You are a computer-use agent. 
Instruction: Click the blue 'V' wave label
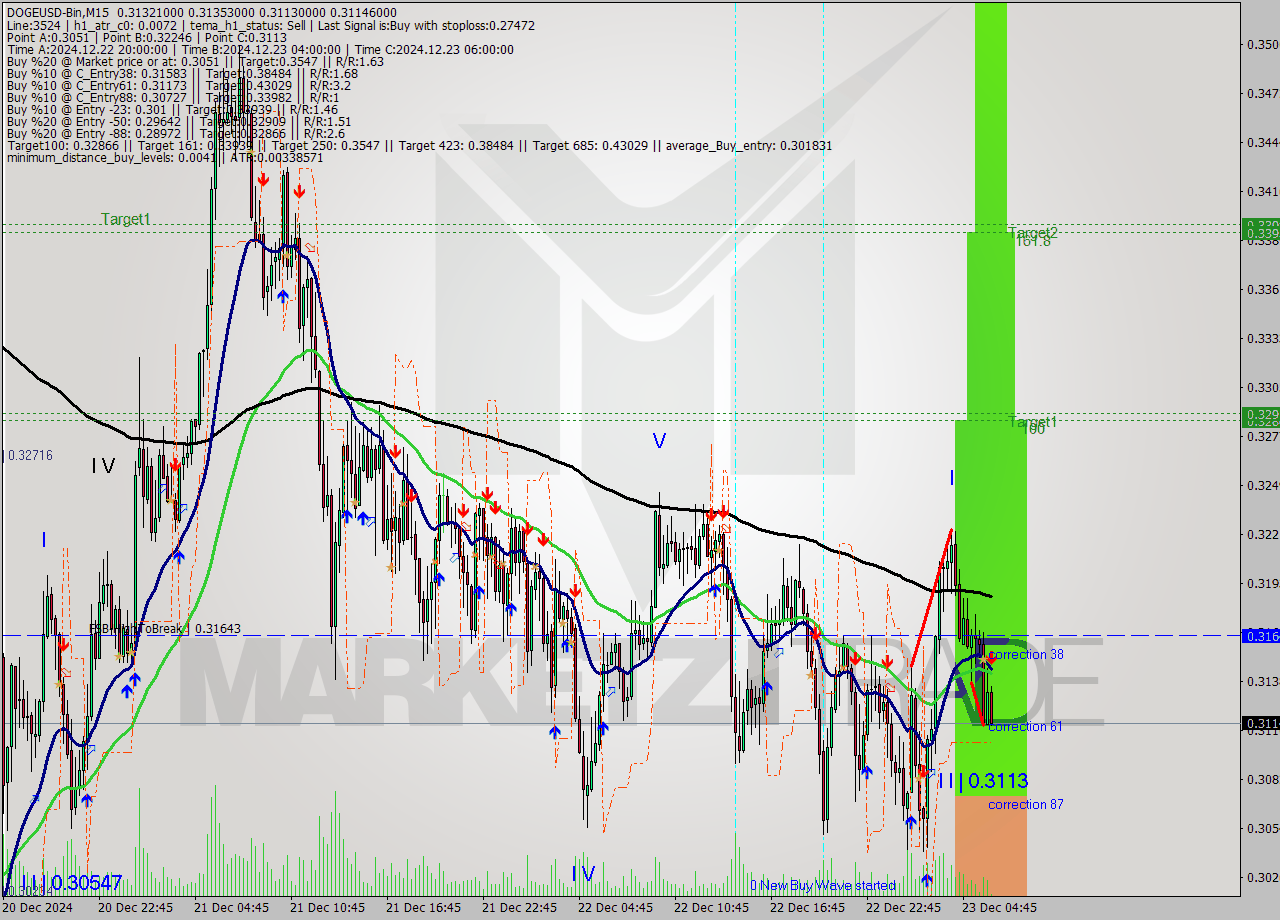pos(659,440)
